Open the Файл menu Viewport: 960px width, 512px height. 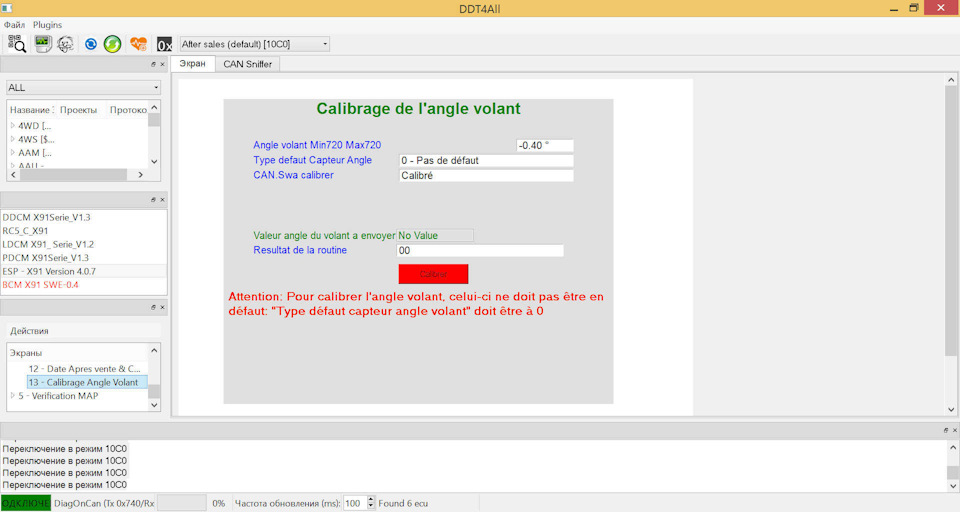(14, 25)
